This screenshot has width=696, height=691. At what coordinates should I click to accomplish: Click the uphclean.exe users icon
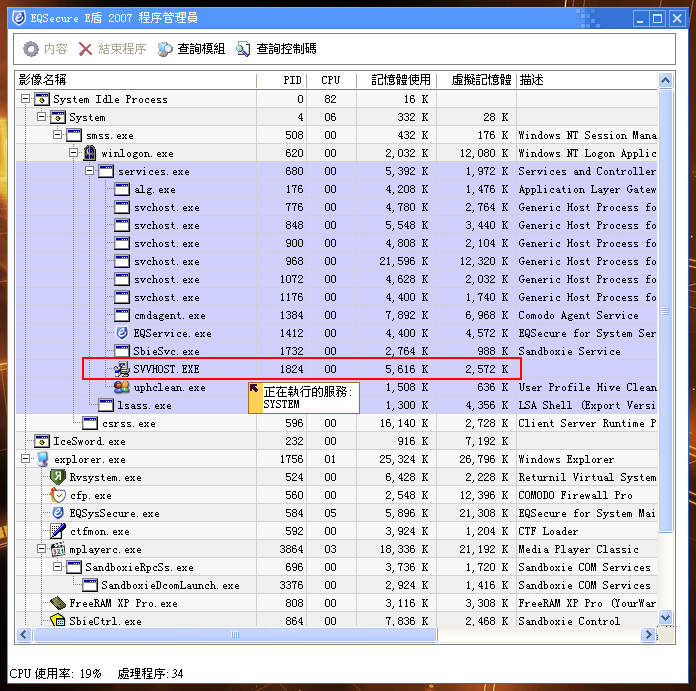(122, 387)
